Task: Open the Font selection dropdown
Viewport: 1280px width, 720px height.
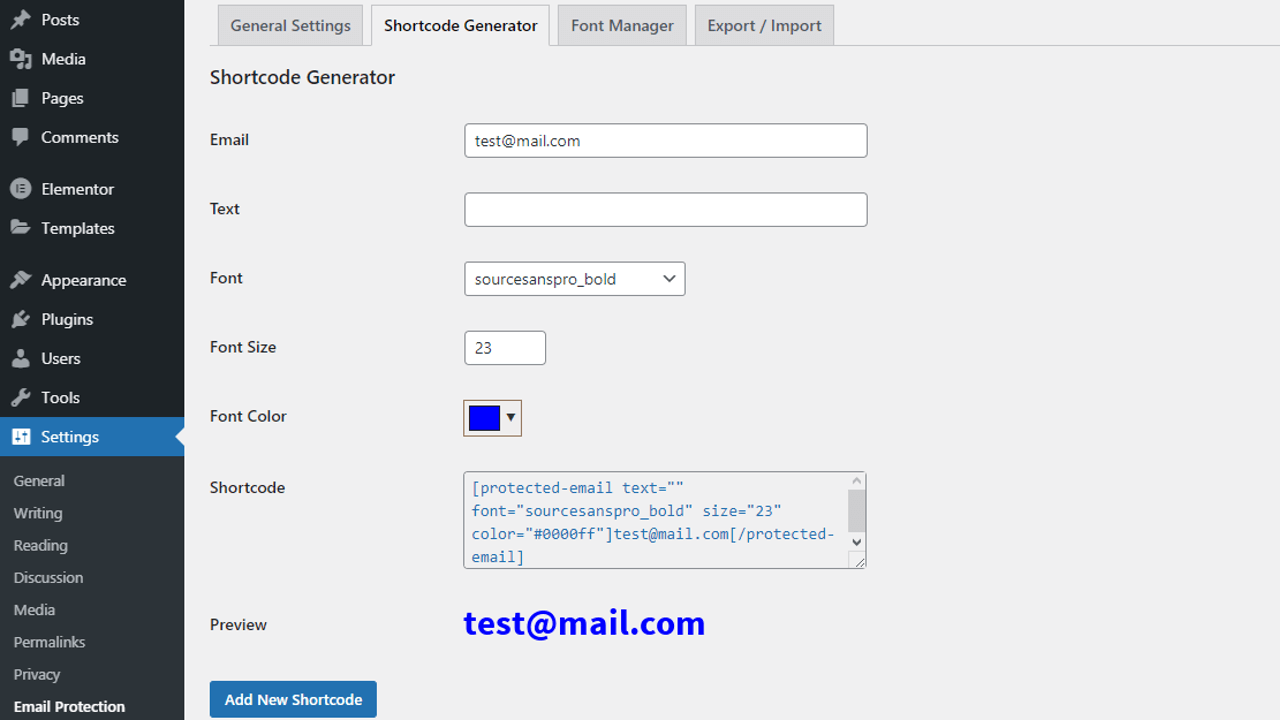Action: point(574,279)
